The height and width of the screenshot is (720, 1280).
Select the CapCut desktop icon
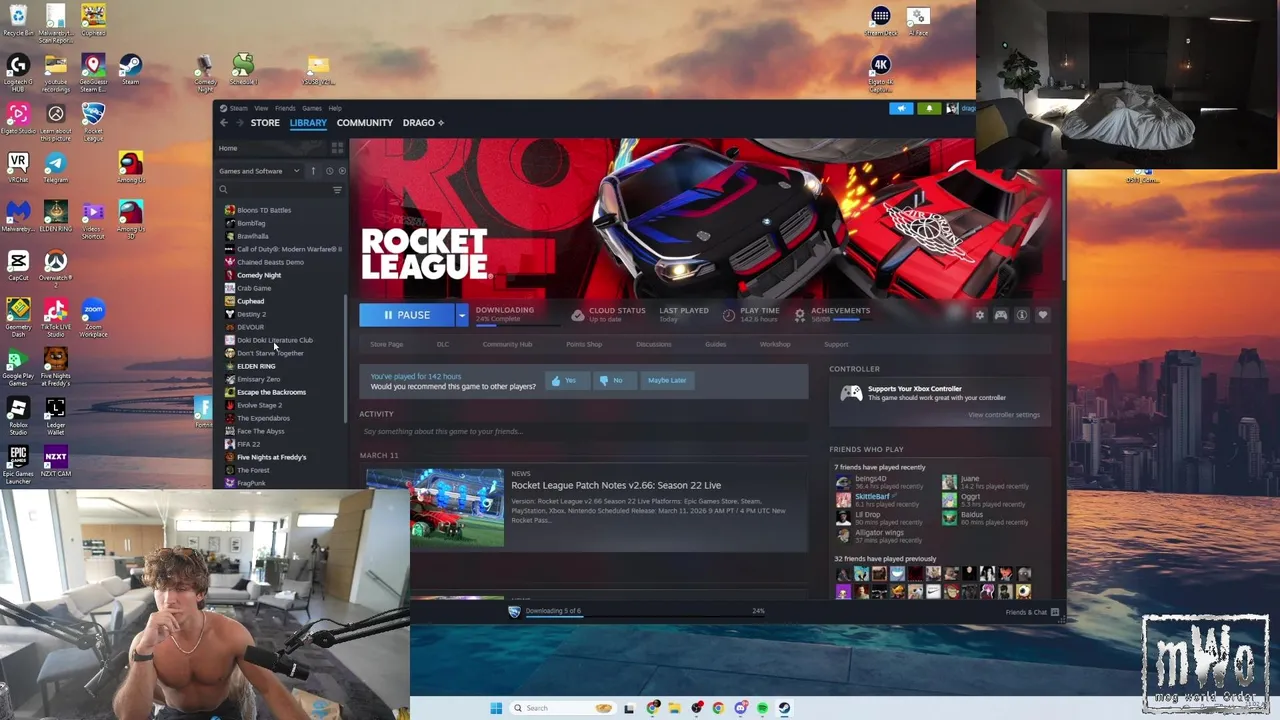[x=18, y=267]
